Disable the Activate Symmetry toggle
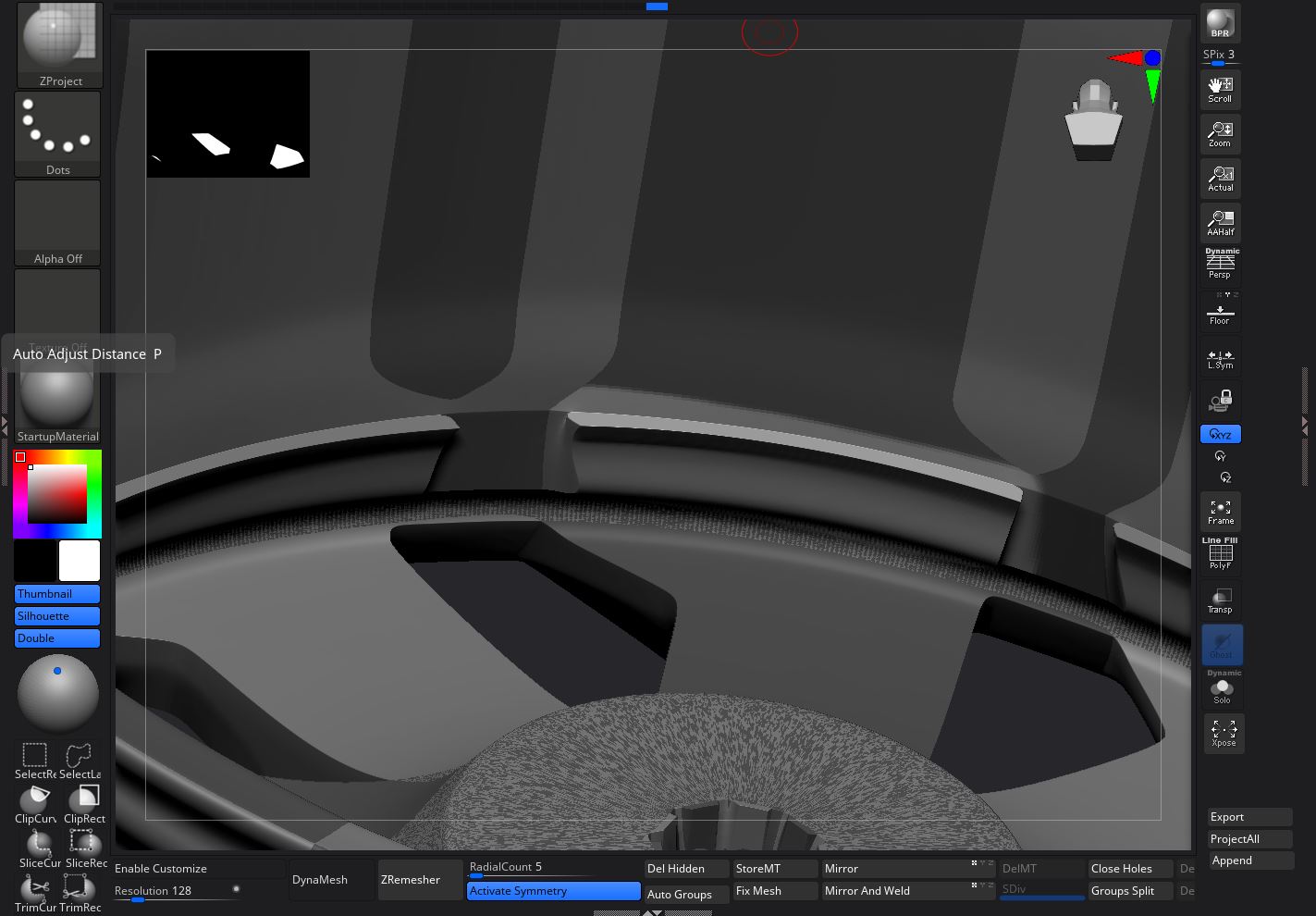The width and height of the screenshot is (1316, 916). [552, 891]
